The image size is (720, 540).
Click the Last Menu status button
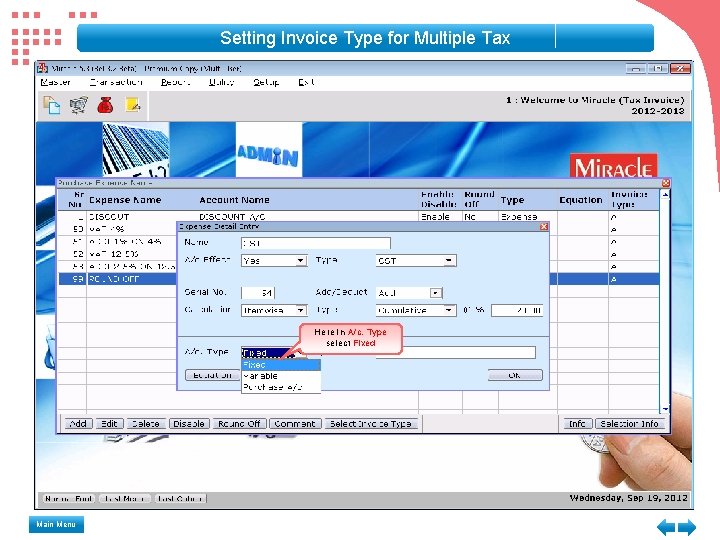pos(125,499)
